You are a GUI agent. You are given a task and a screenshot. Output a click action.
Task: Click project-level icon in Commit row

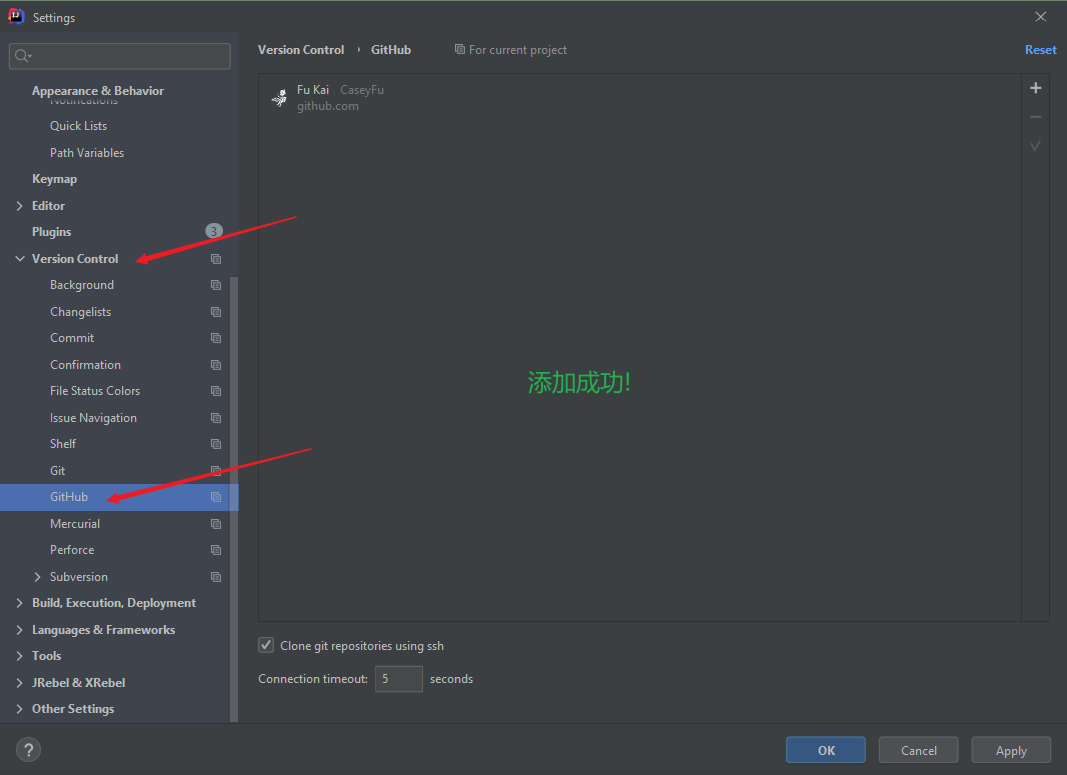(x=216, y=338)
